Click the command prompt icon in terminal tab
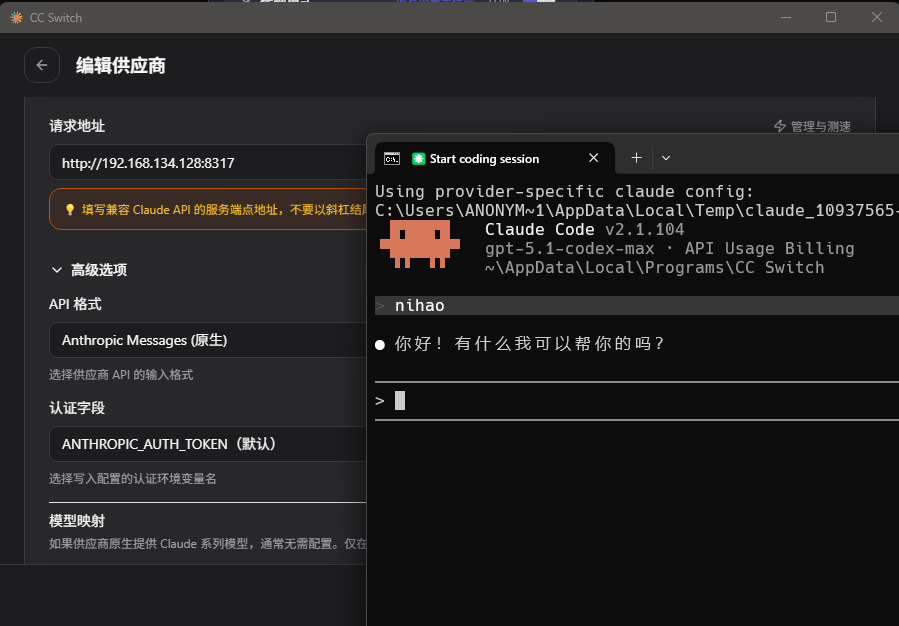 point(392,159)
